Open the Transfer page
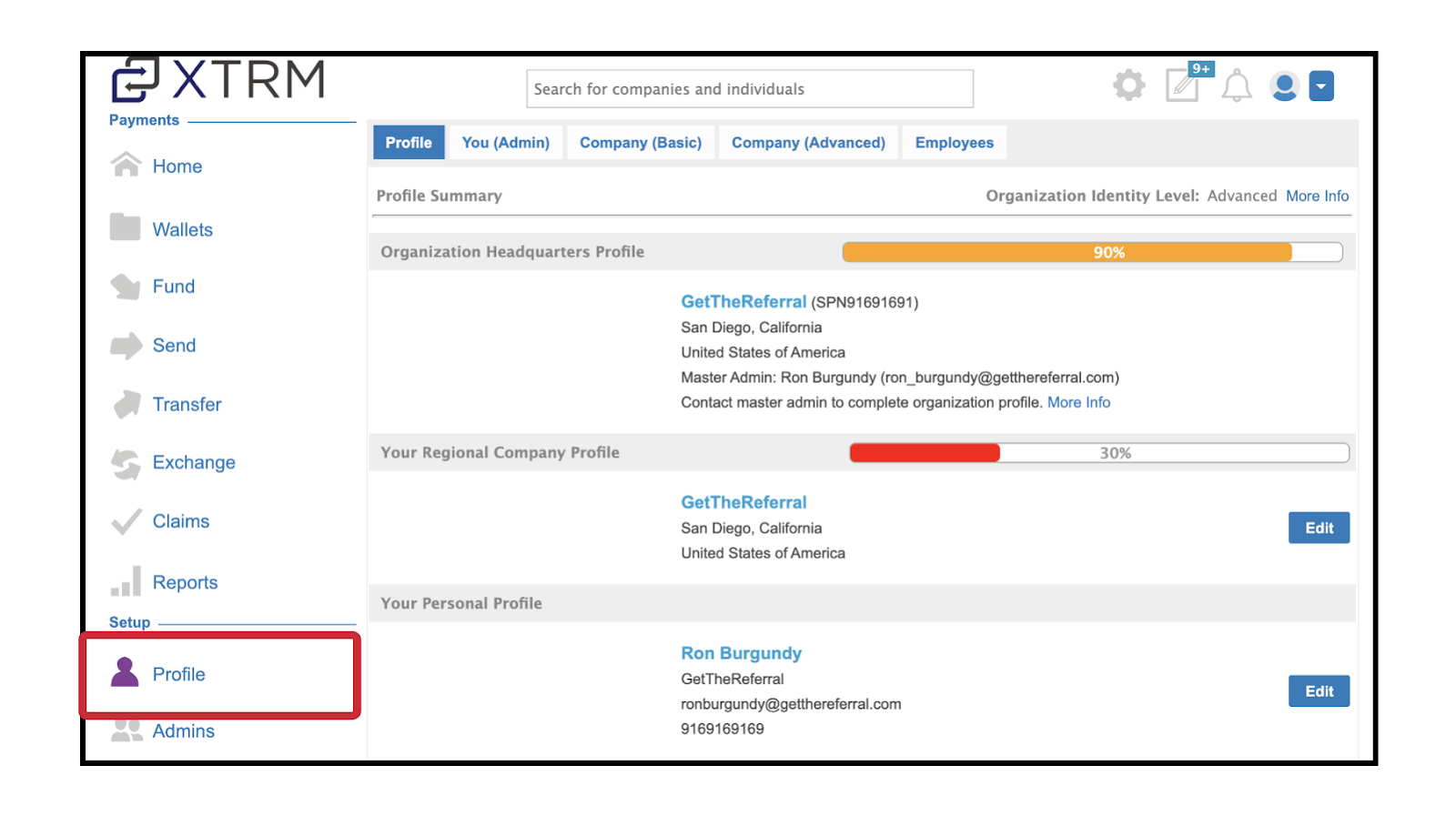Screen dimensions: 1456x816 [x=187, y=405]
